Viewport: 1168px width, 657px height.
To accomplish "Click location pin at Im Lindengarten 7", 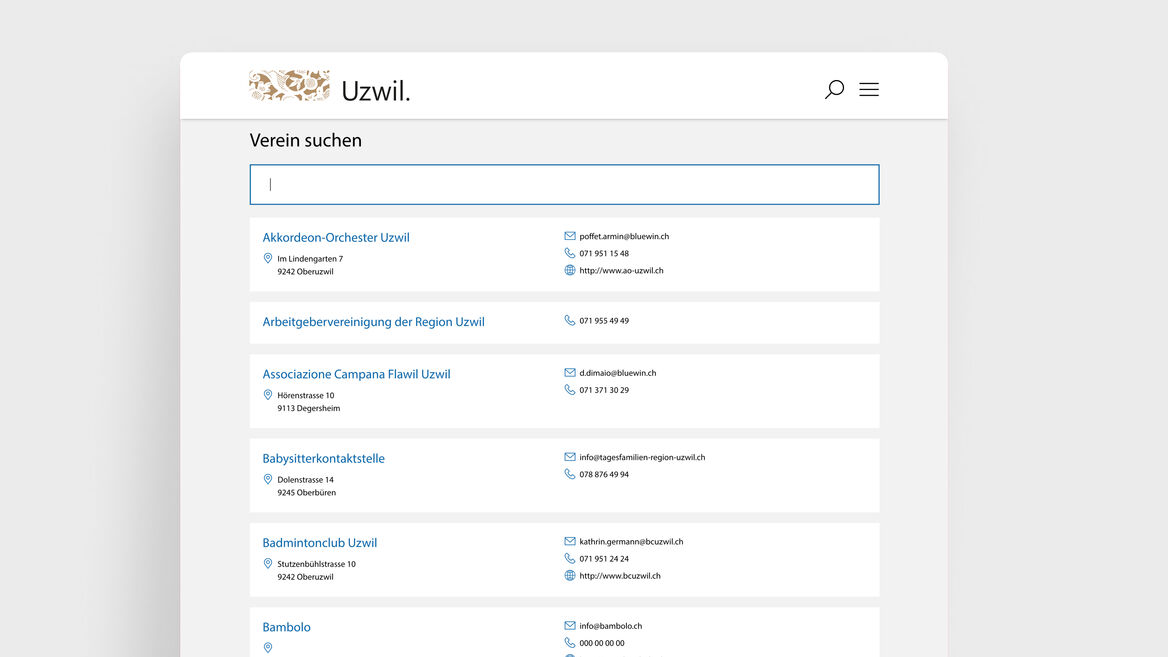I will pyautogui.click(x=268, y=259).
